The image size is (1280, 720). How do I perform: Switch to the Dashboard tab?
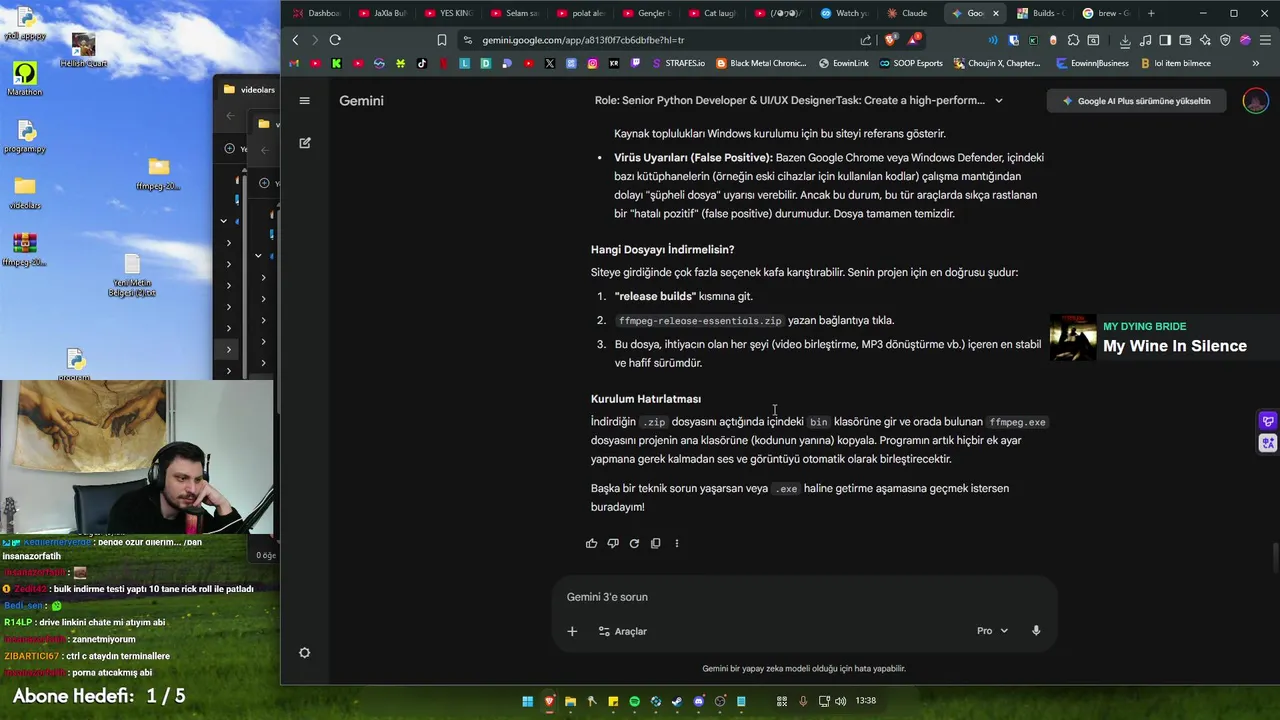click(316, 13)
